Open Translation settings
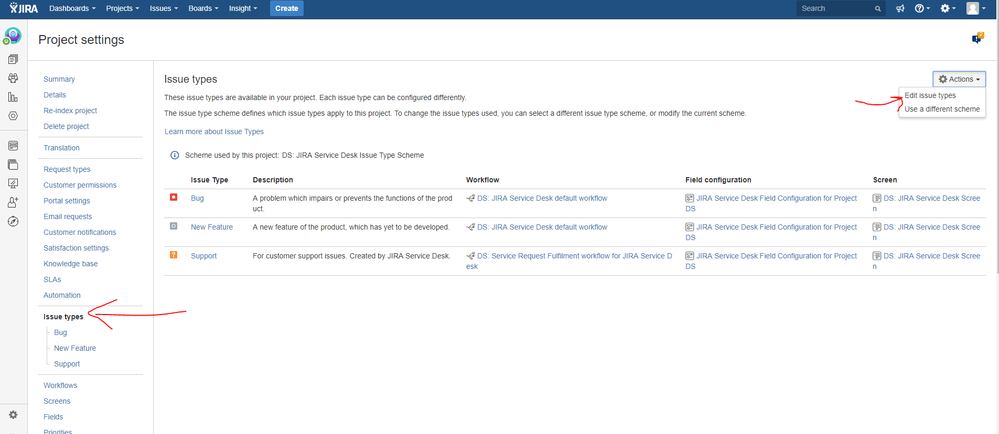Viewport: 999px width, 434px height. [62, 148]
